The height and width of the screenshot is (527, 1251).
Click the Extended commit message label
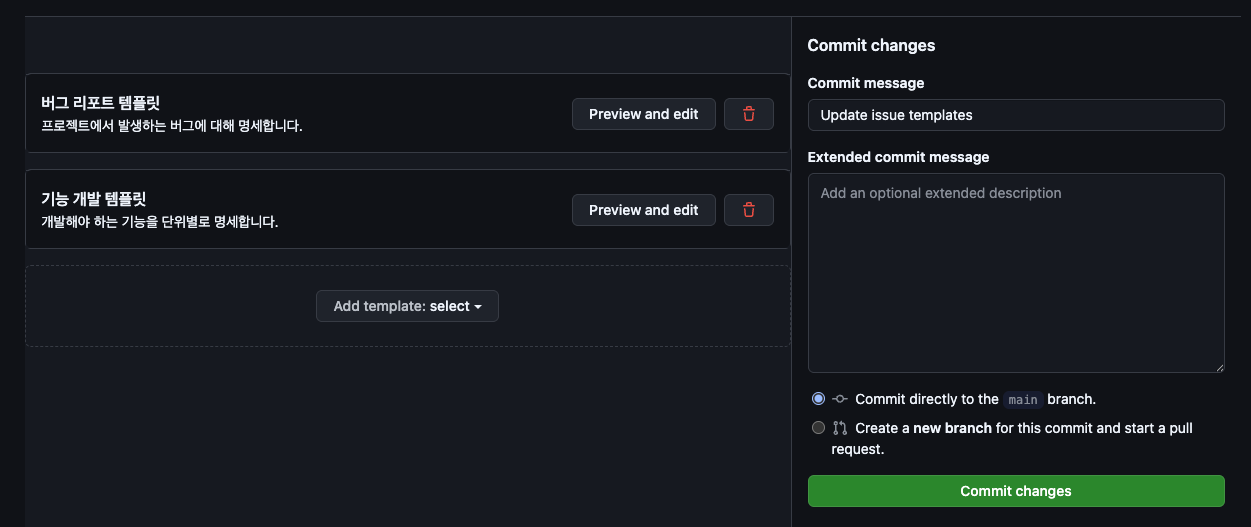899,157
